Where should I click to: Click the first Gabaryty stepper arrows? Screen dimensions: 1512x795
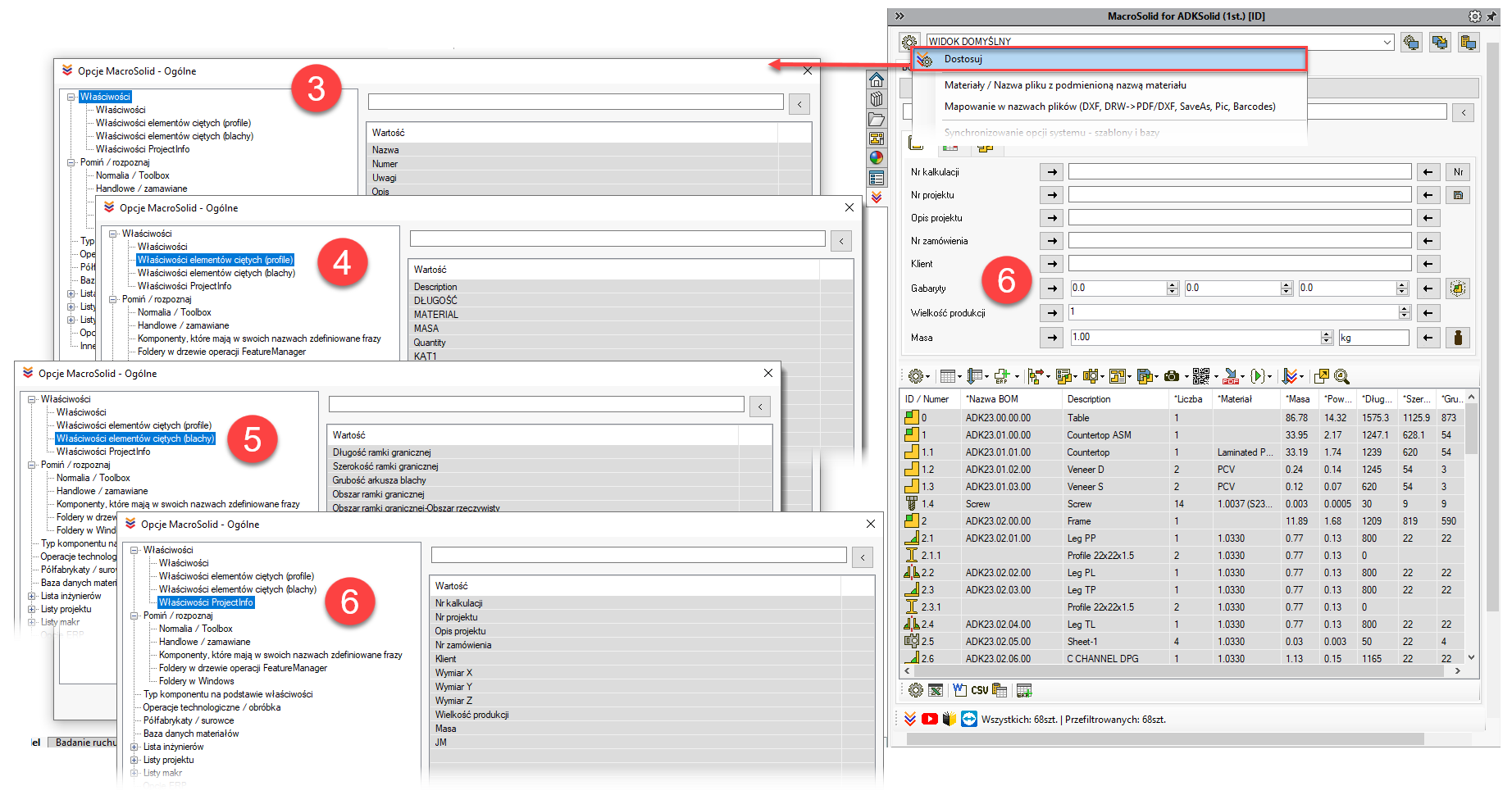[1173, 288]
